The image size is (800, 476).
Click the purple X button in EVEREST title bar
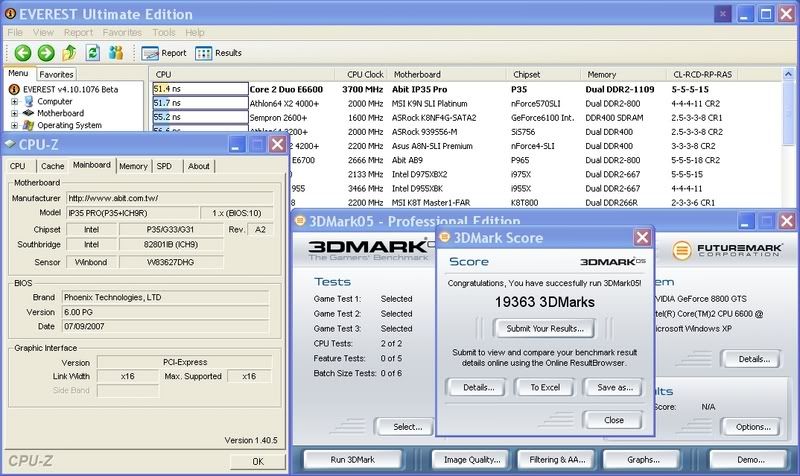pos(722,14)
